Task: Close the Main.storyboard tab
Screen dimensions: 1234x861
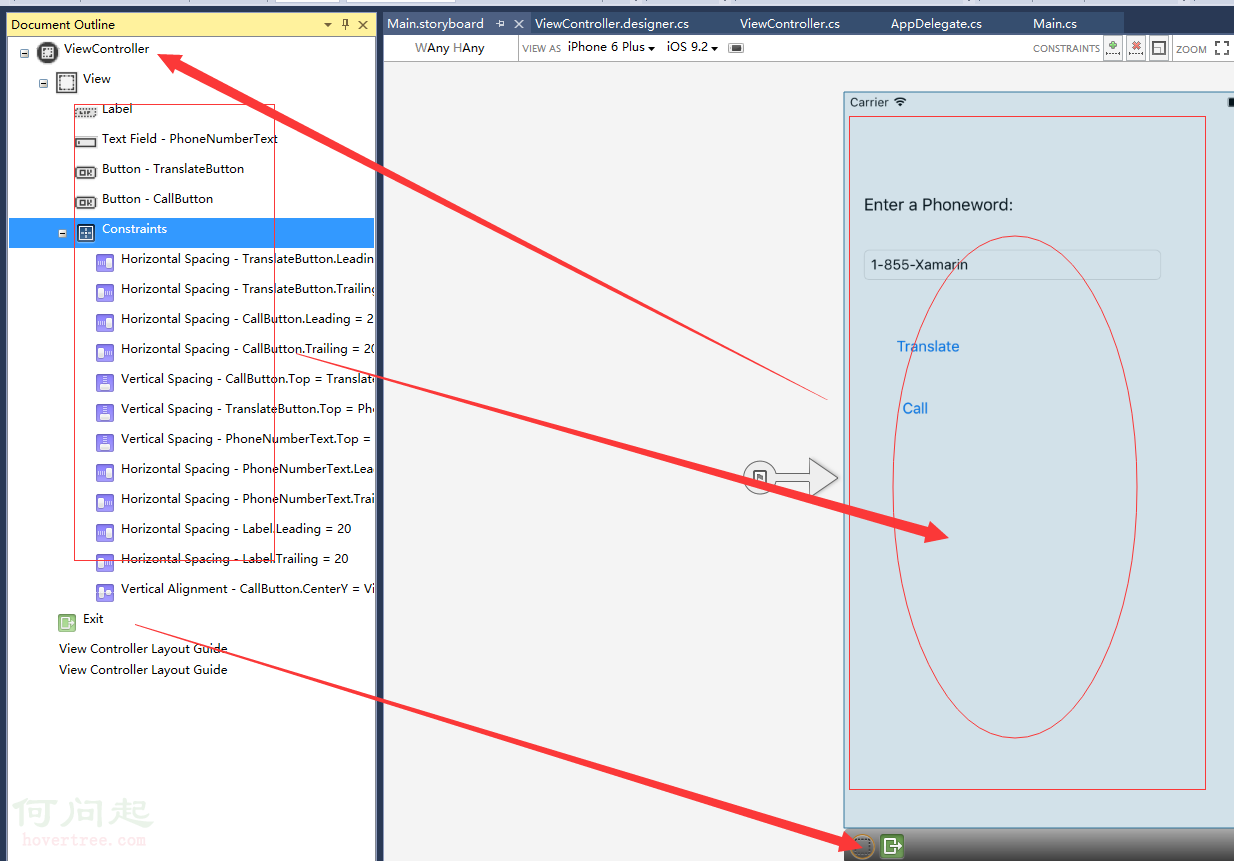Action: pos(518,24)
